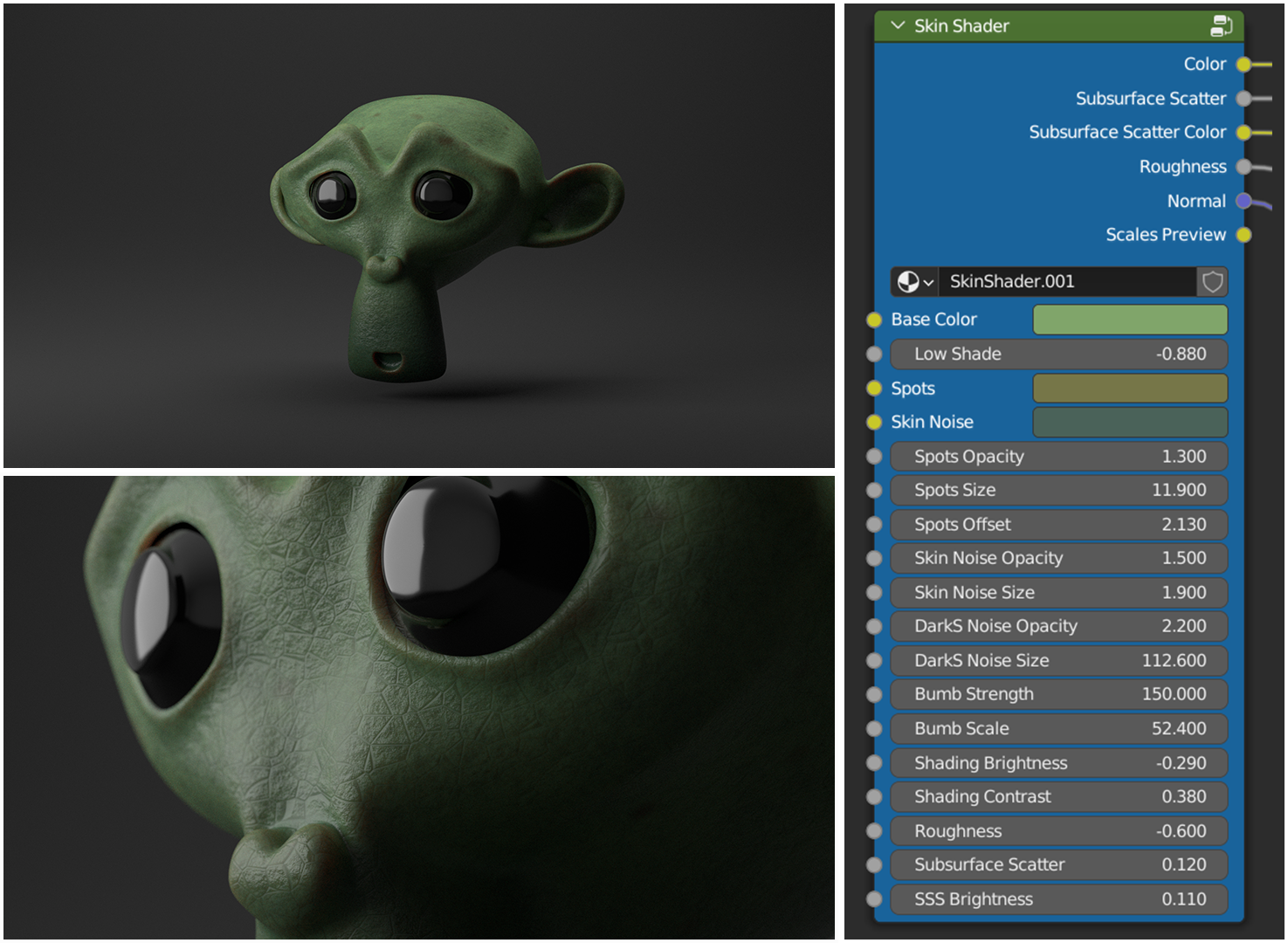This screenshot has height=943, width=1288.
Task: Adjust the DarkS Noise Size field
Action: click(x=1059, y=661)
